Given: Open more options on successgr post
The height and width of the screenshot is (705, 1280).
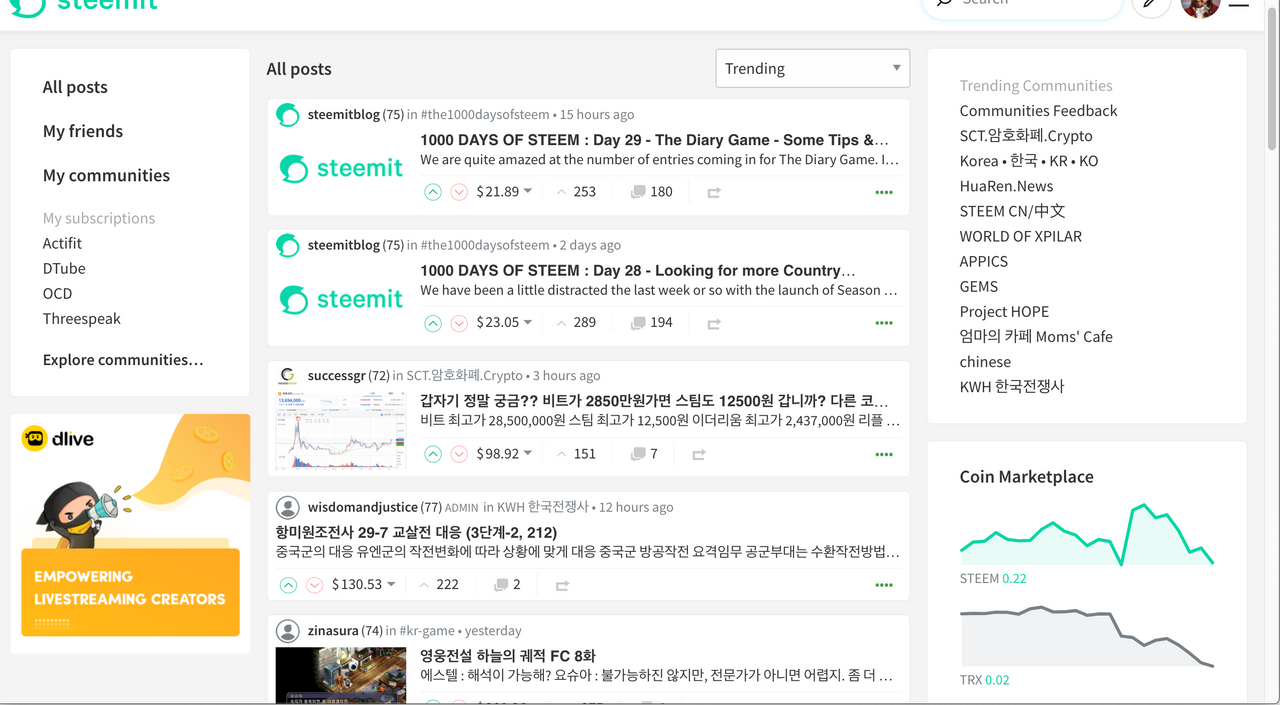Looking at the screenshot, I should tap(884, 454).
